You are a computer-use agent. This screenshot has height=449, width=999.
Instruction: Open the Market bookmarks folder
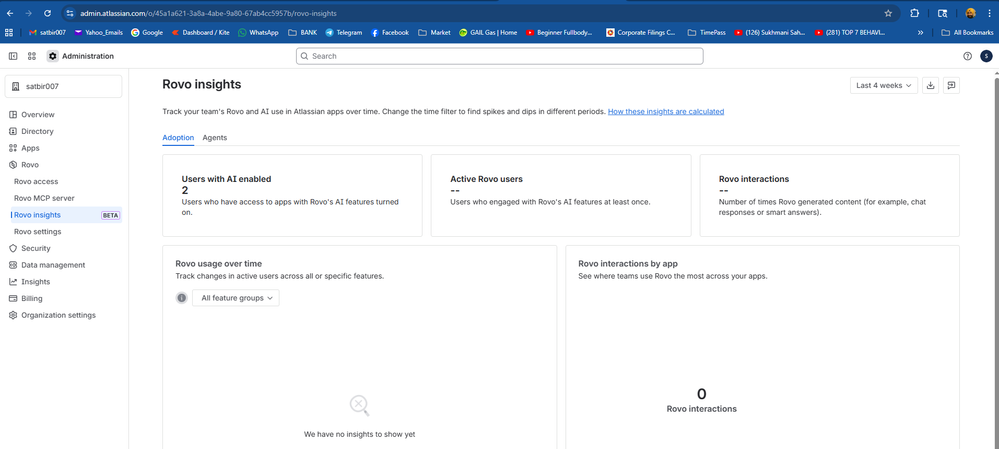(434, 32)
